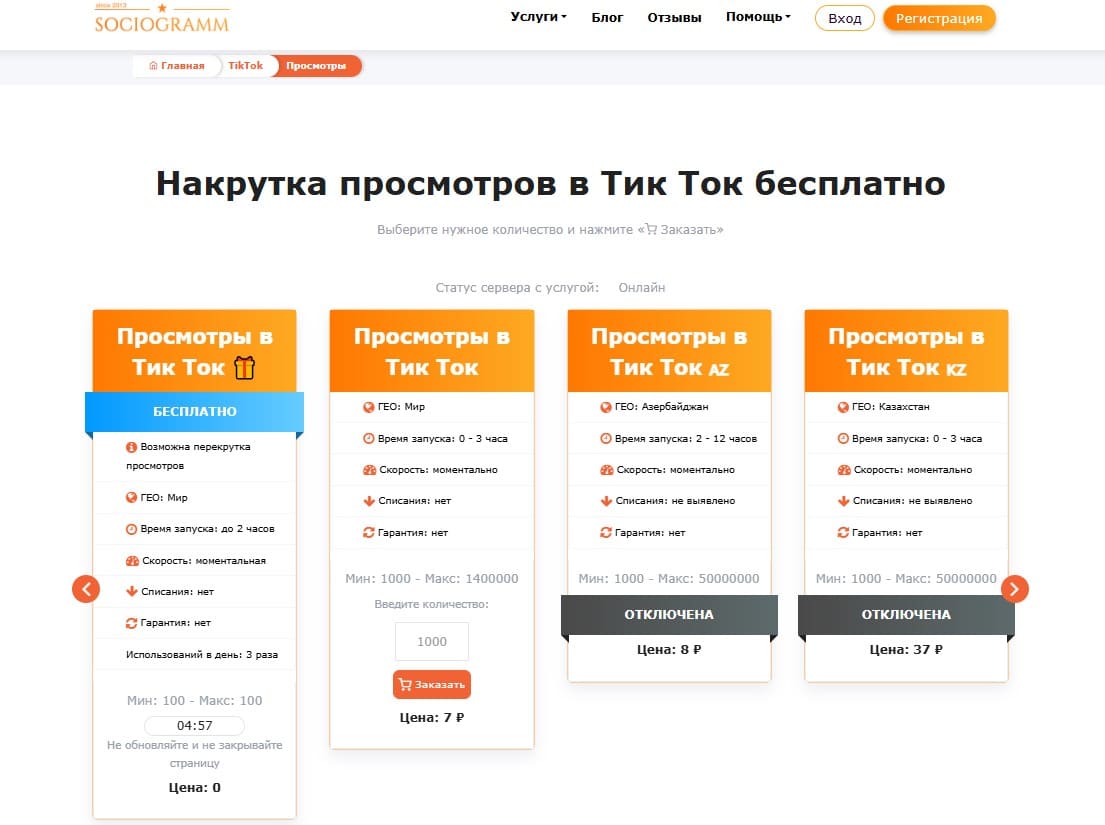Click the next carousel arrow
Screen dimensions: 1105x825
point(1014,589)
